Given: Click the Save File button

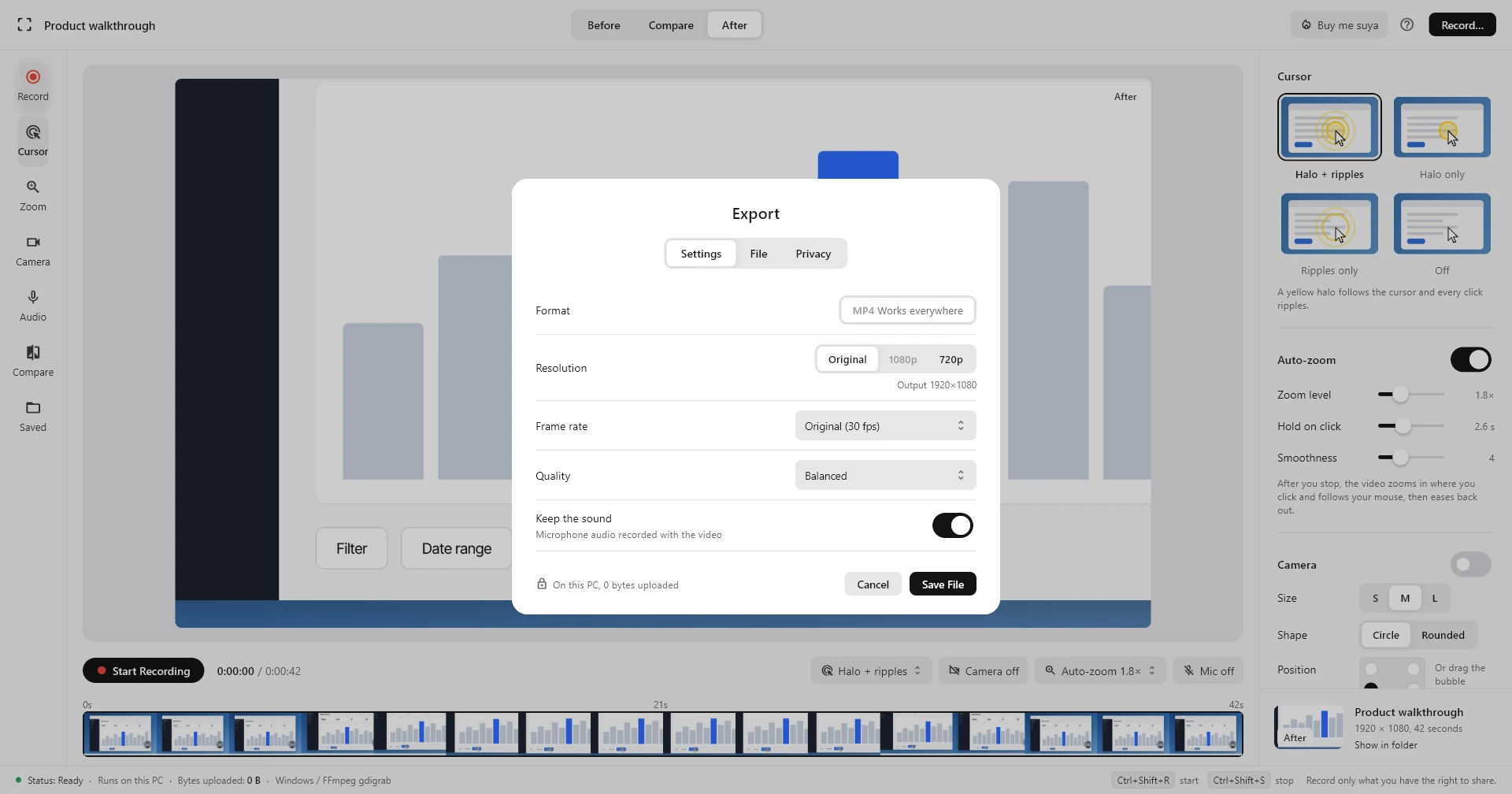Looking at the screenshot, I should [943, 584].
